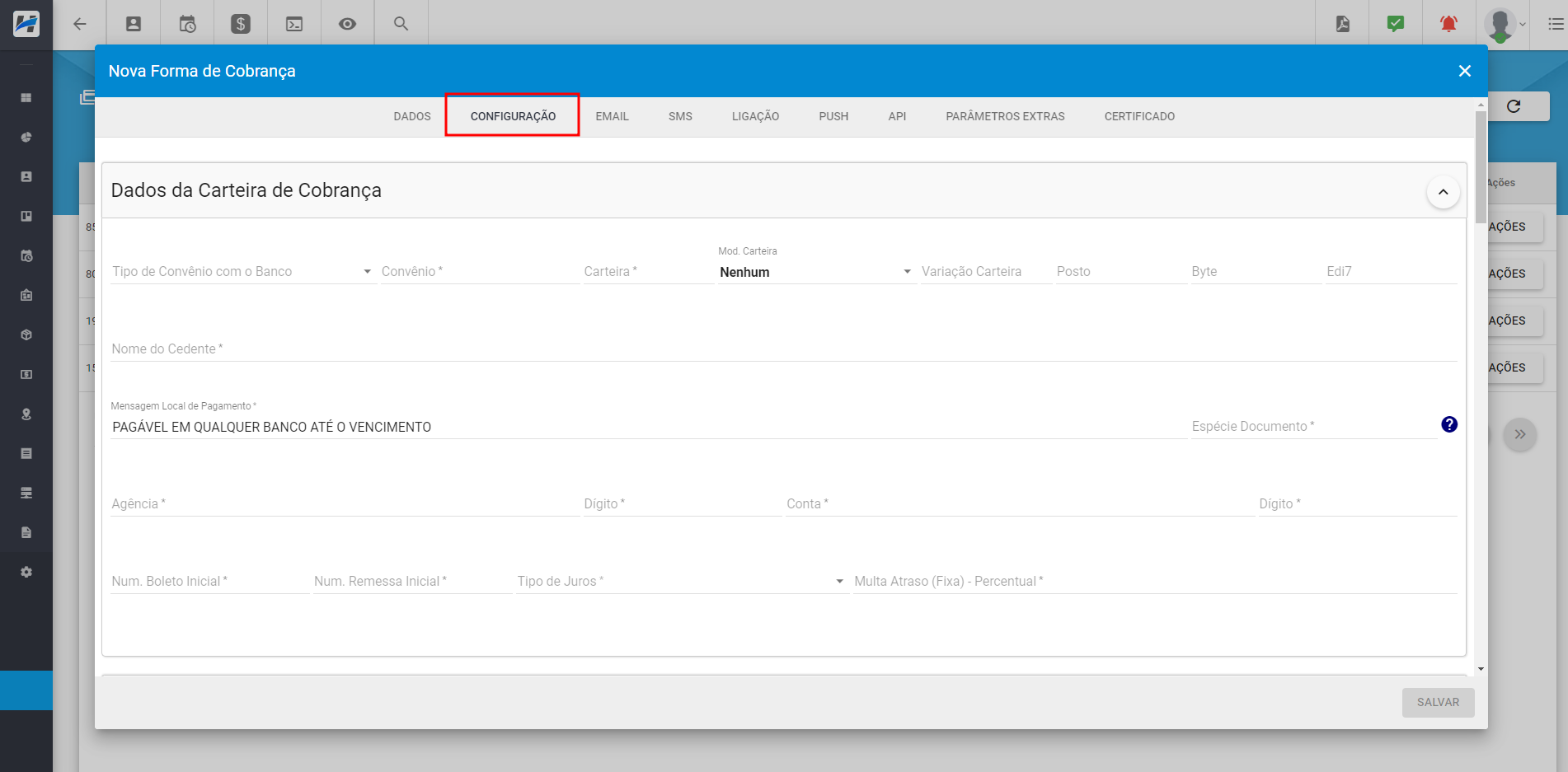The height and width of the screenshot is (772, 1568).
Task: Click the eye view icon in top toolbar
Action: [x=348, y=24]
